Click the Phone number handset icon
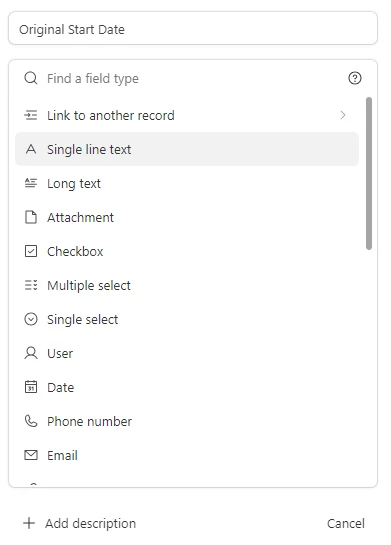 point(31,421)
